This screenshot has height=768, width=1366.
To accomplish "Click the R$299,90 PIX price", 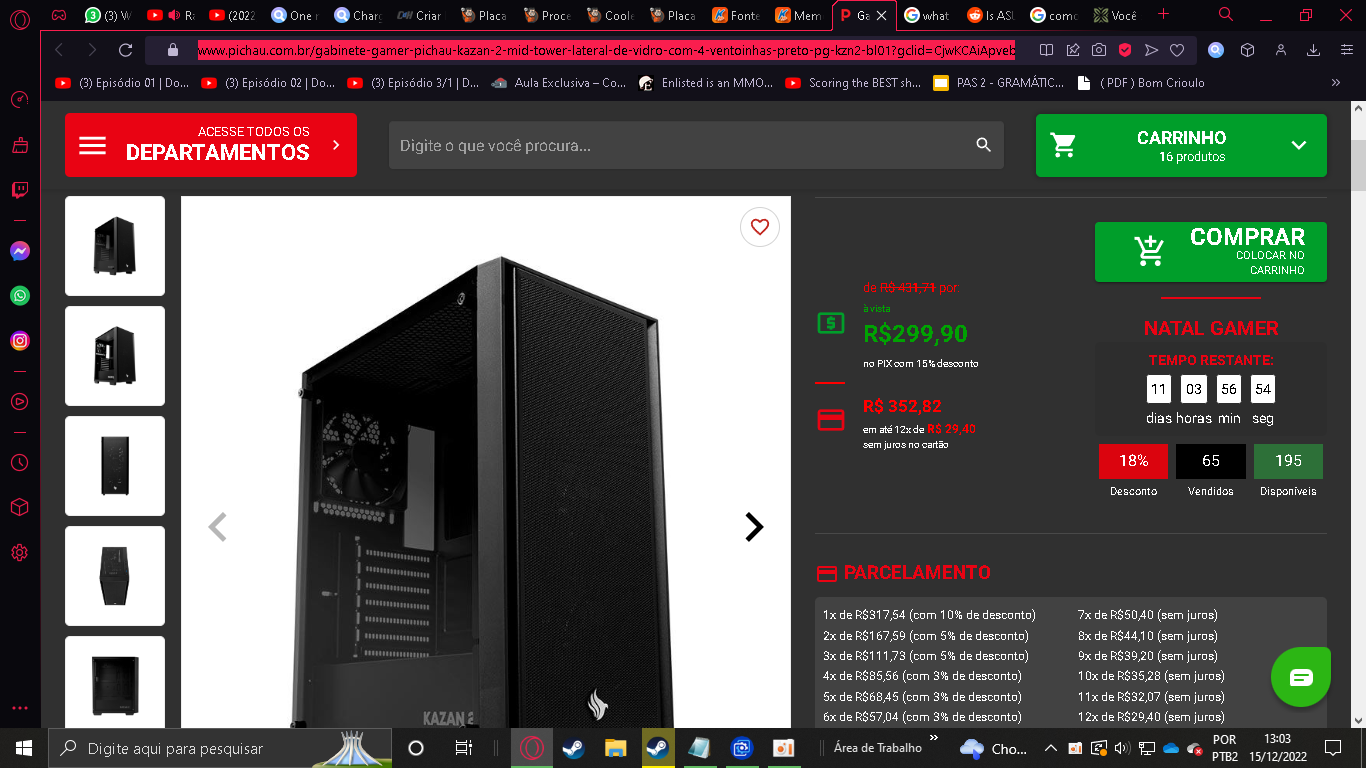I will (916, 333).
